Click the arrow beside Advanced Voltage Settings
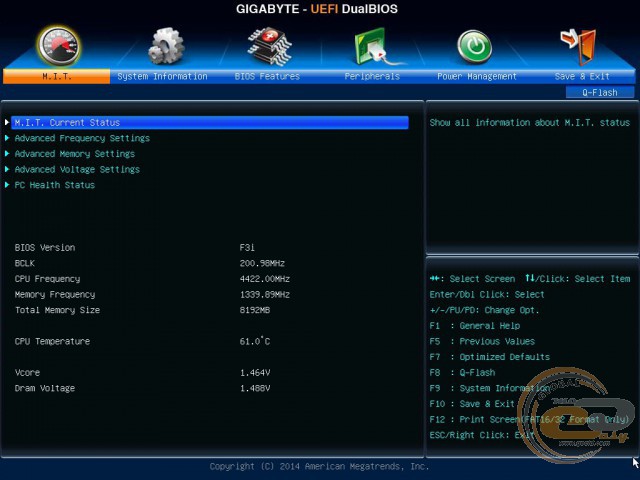This screenshot has height=480, width=640. 7,169
